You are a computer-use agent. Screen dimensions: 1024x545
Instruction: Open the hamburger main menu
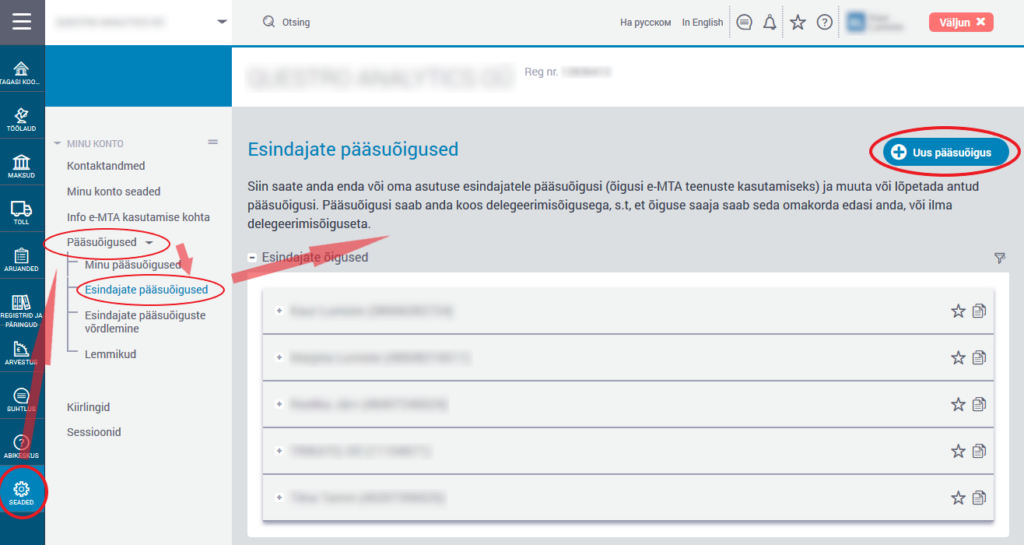pos(22,22)
